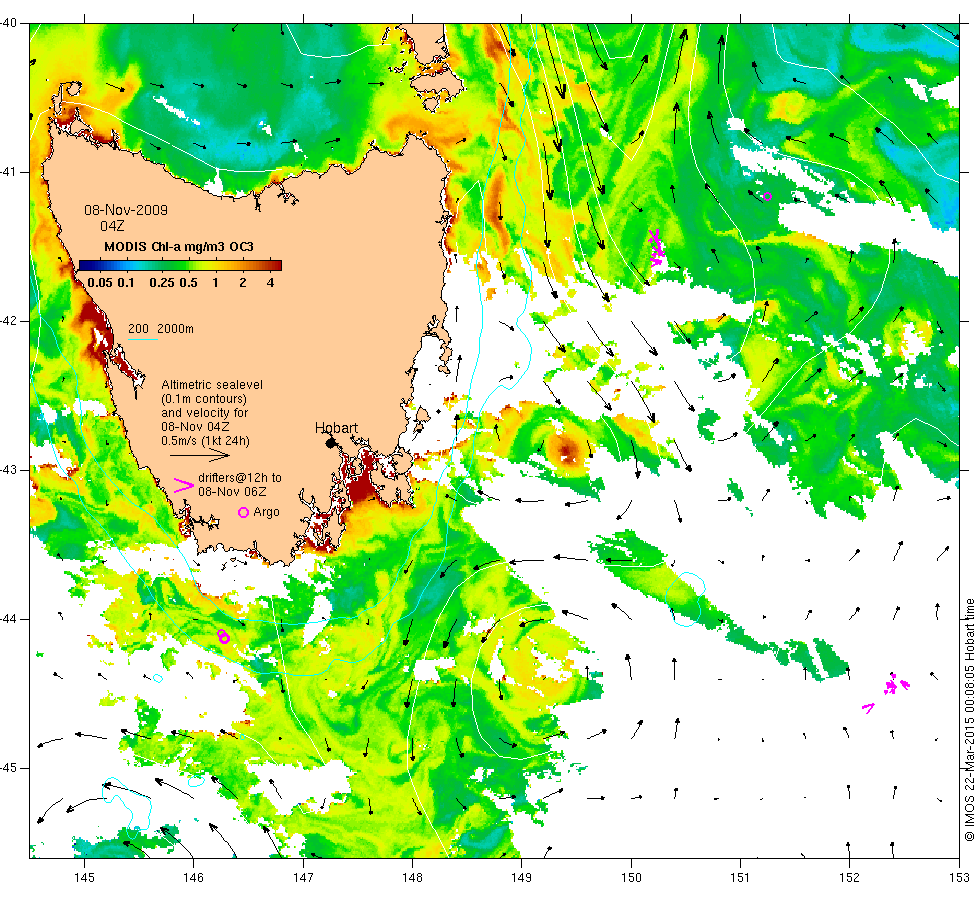Click the 0.05 value on color scale
980x900 pixels.
click(100, 282)
